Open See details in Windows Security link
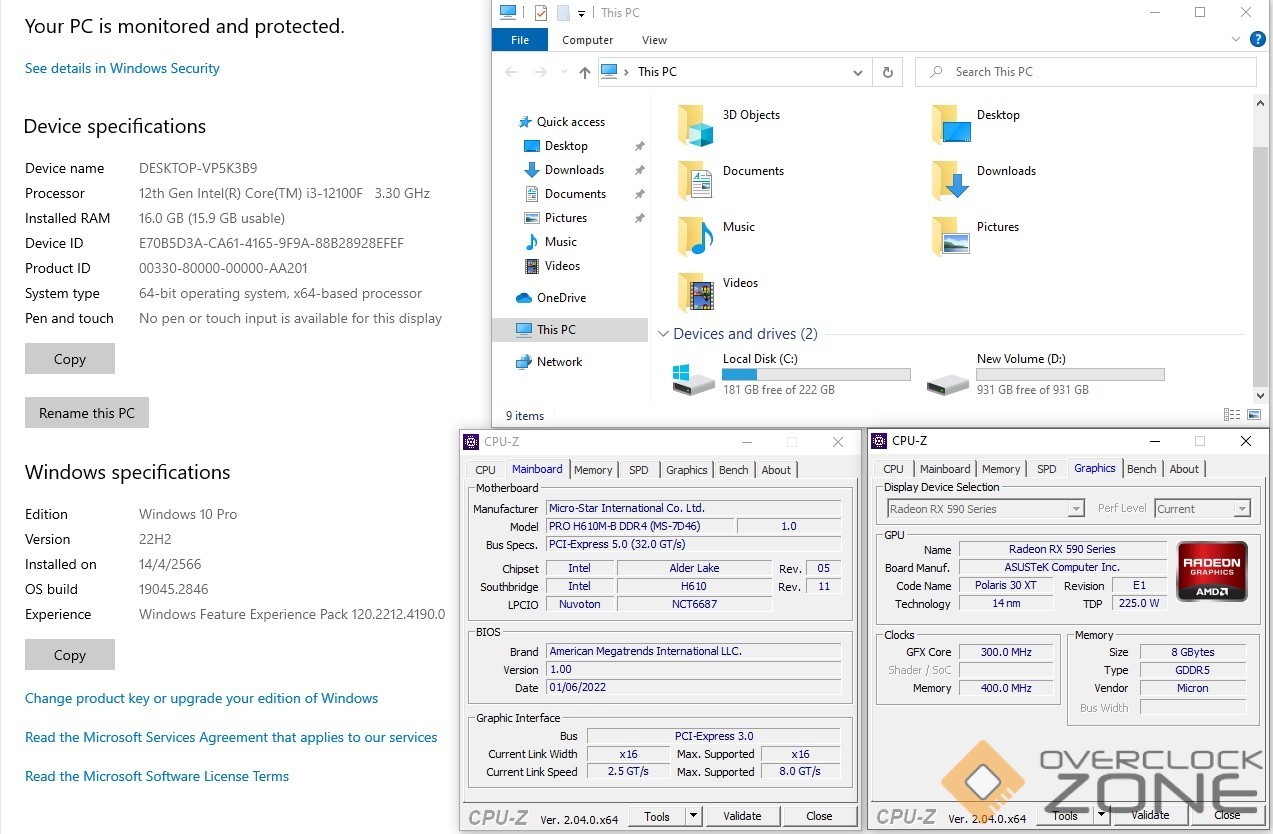Screen dimensions: 1273x834 122,68
